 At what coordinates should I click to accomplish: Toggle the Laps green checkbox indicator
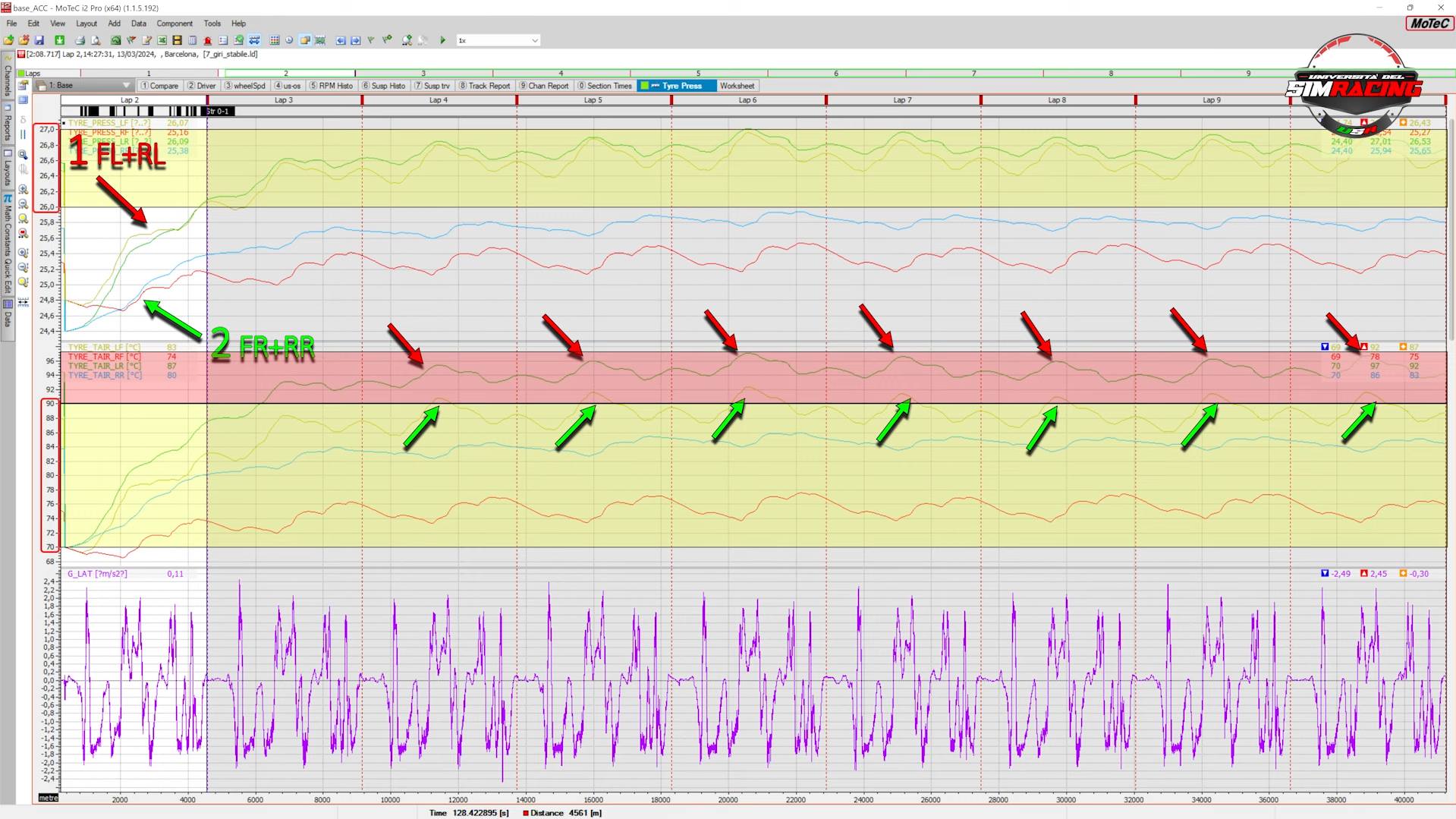pyautogui.click(x=21, y=74)
